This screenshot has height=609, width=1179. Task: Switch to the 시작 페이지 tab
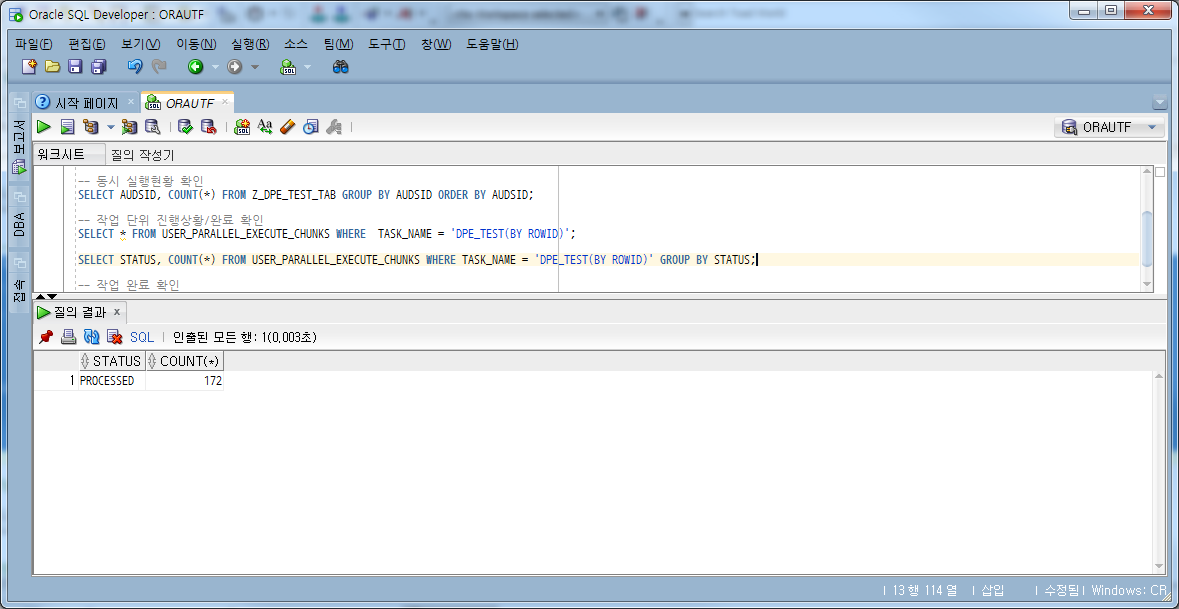coord(86,103)
